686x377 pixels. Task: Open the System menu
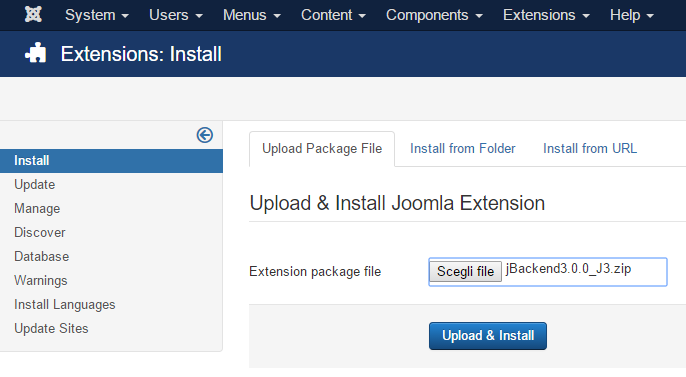(x=97, y=15)
